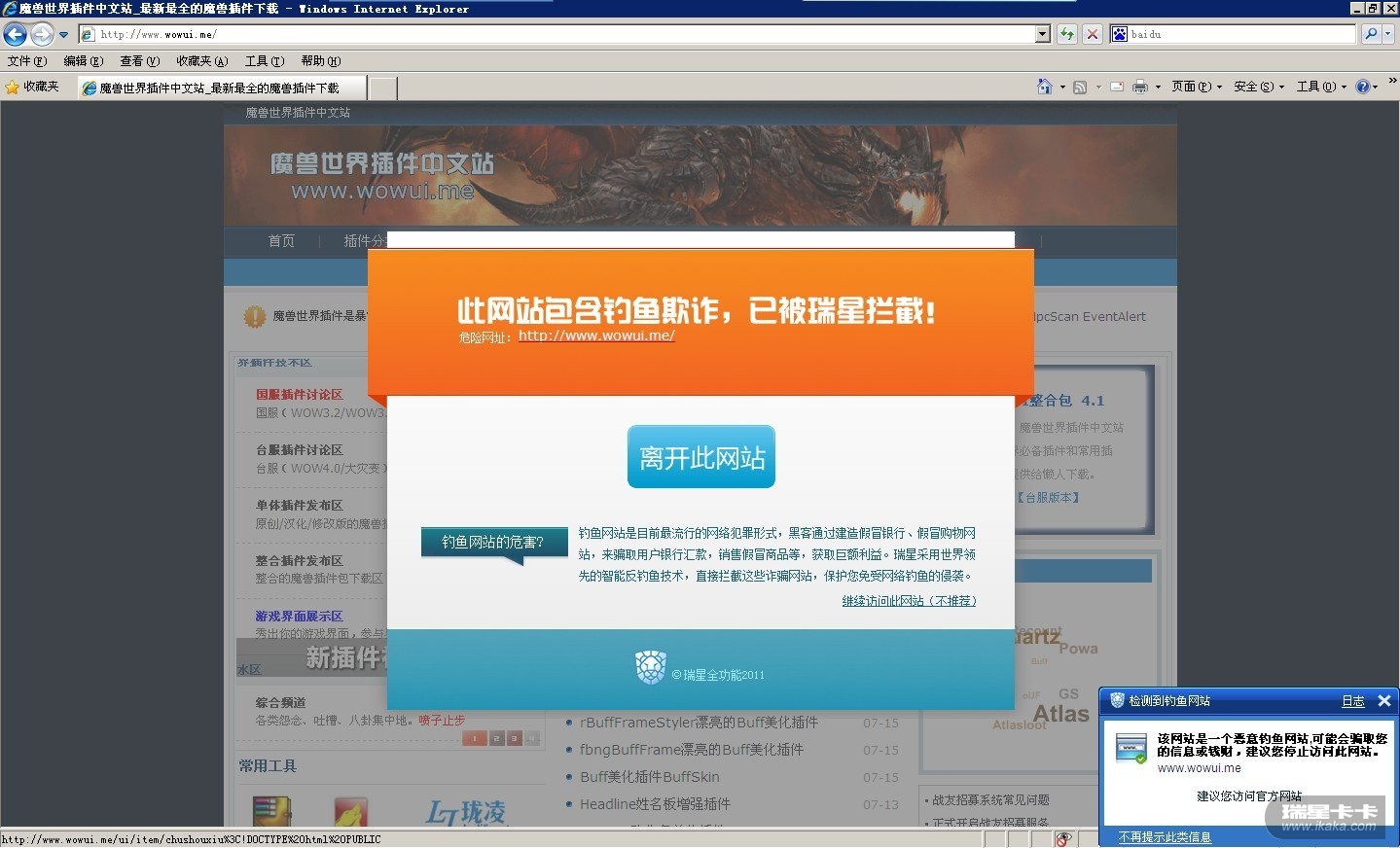The height and width of the screenshot is (848, 1400).
Task: Click the dangerous URL http://www.wowui.me/ link
Action: (x=596, y=336)
